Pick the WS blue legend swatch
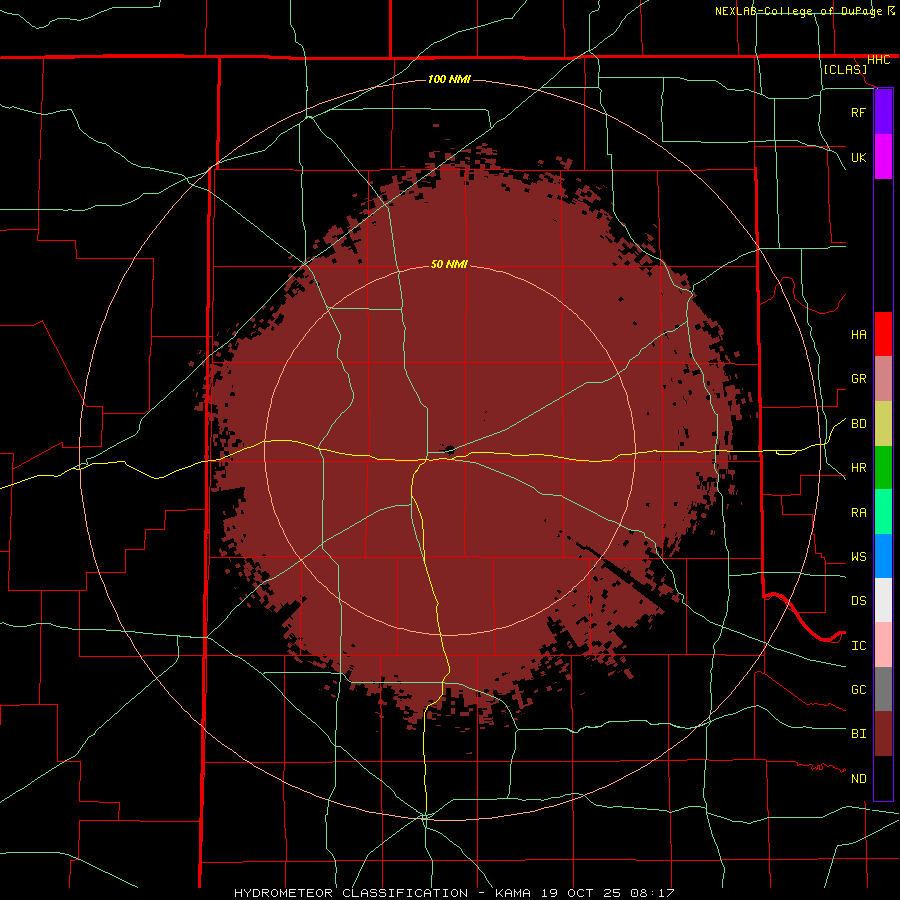 tap(883, 556)
